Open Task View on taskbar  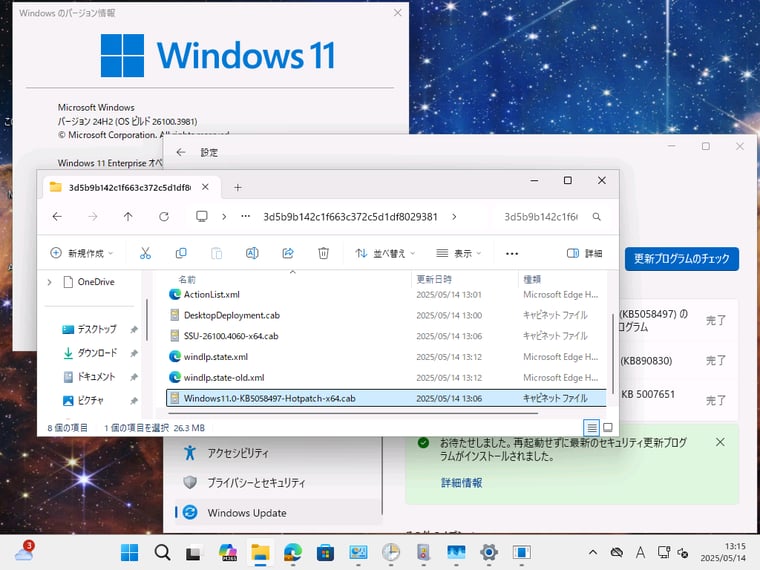[193, 553]
